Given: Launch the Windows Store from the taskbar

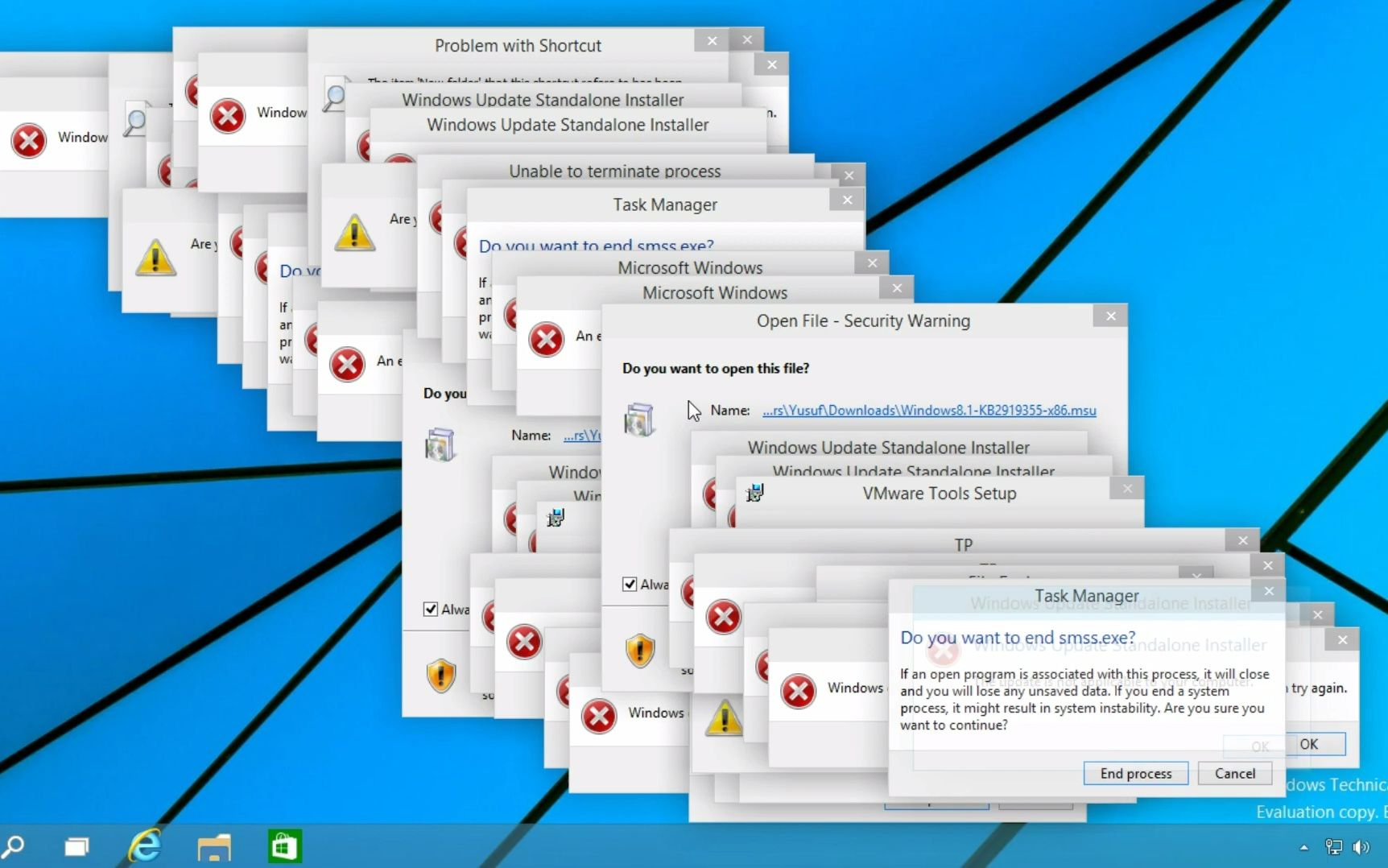Looking at the screenshot, I should pyautogui.click(x=283, y=847).
